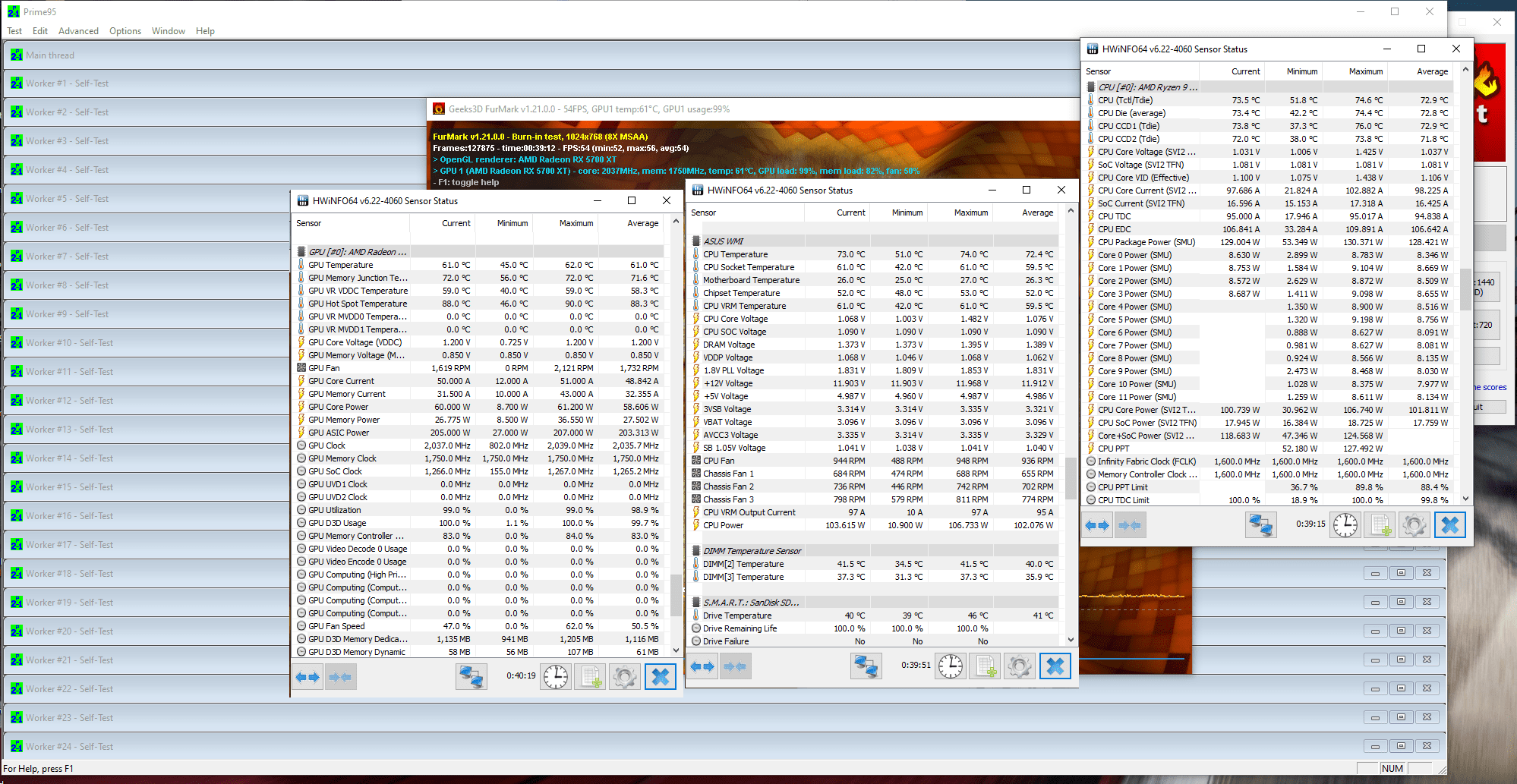The image size is (1517, 784).
Task: Start logging file in ASUS WMI HWiNFO window
Action: tap(986, 666)
